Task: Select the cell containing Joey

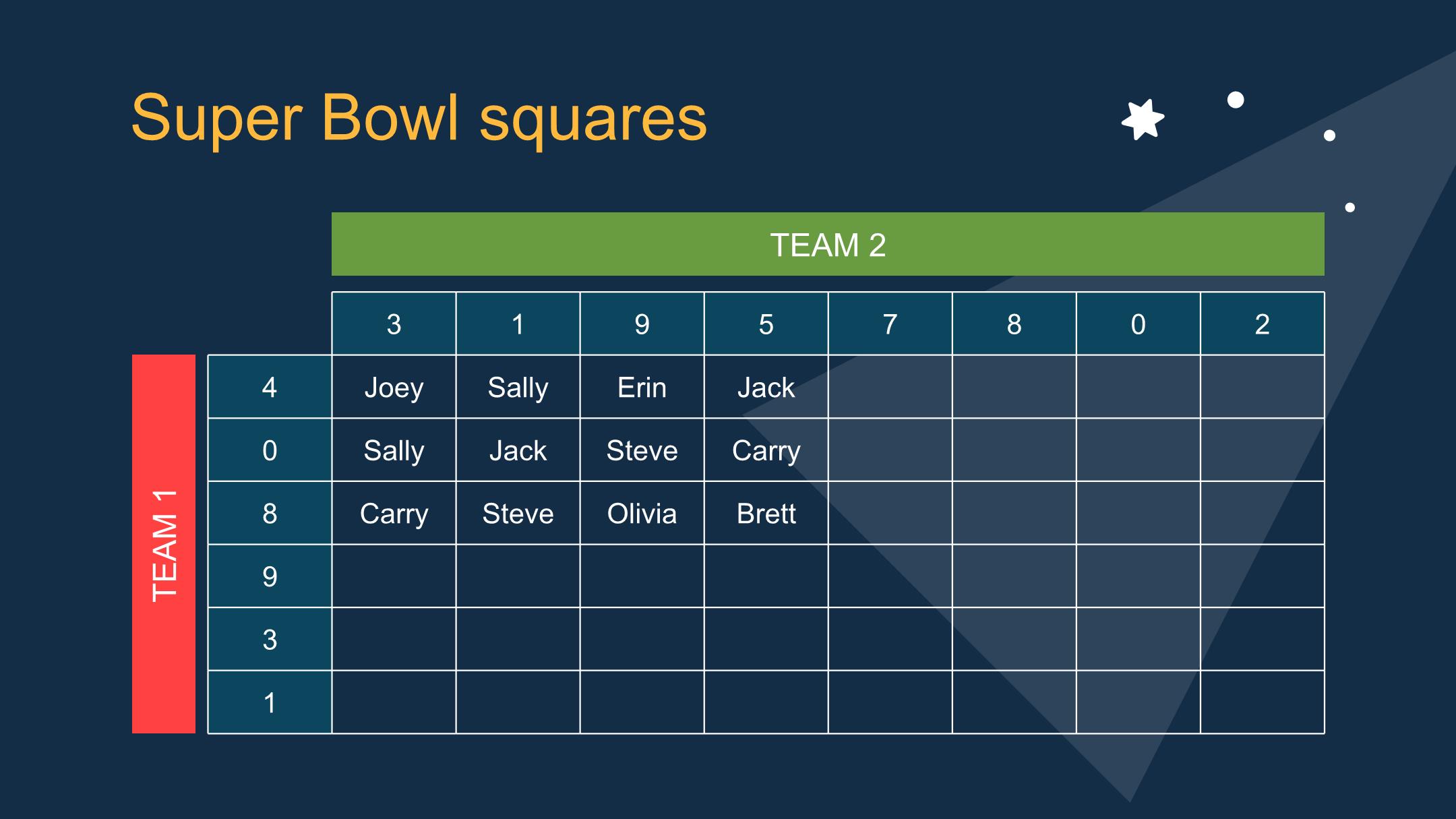Action: (x=394, y=387)
